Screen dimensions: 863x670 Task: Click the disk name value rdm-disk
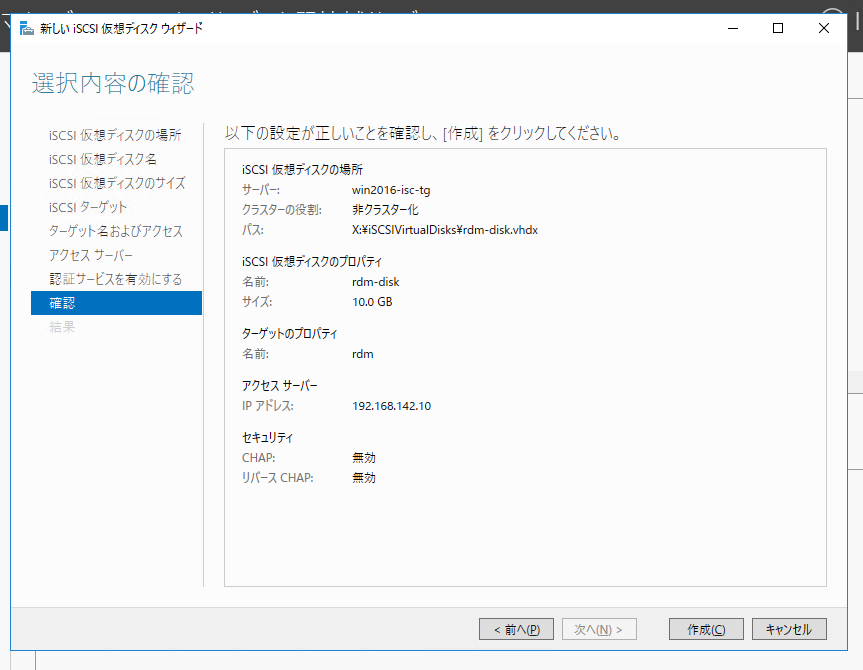point(375,282)
